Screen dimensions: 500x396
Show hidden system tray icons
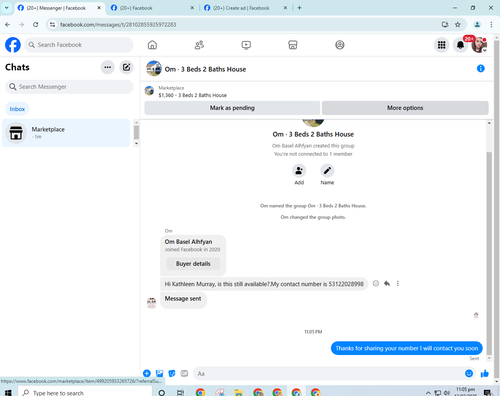(x=428, y=393)
